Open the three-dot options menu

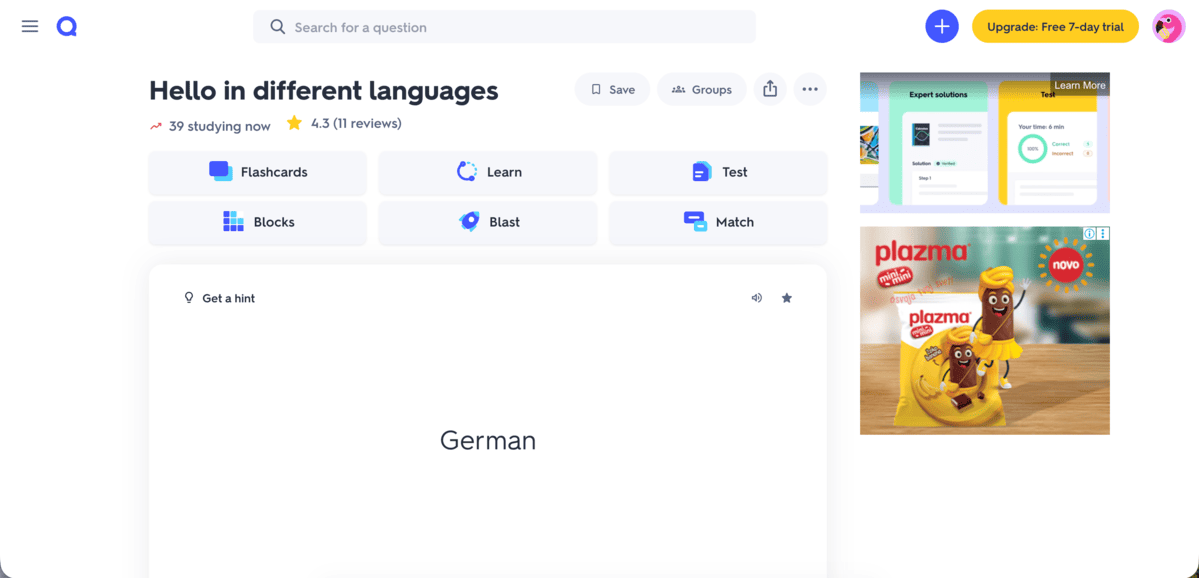click(810, 89)
